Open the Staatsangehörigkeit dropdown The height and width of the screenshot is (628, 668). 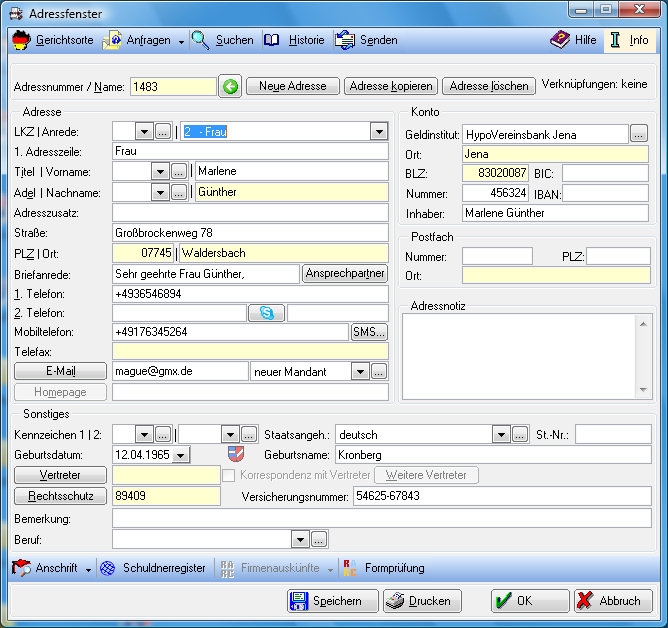pos(501,435)
